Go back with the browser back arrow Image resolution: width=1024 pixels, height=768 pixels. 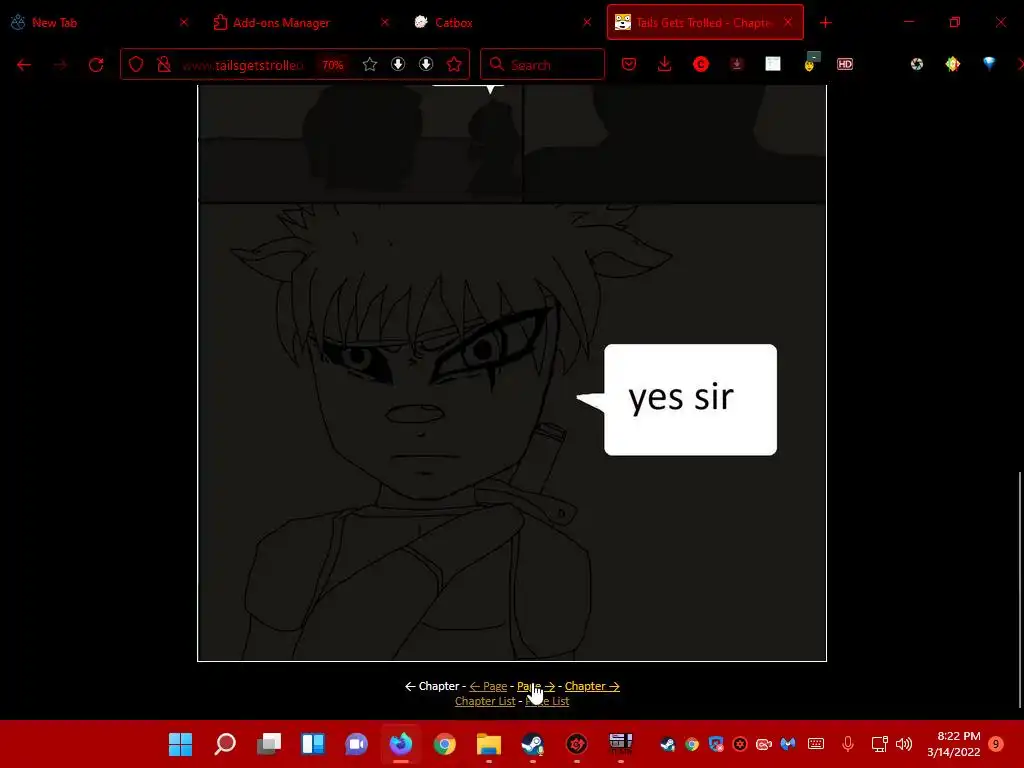pos(24,65)
